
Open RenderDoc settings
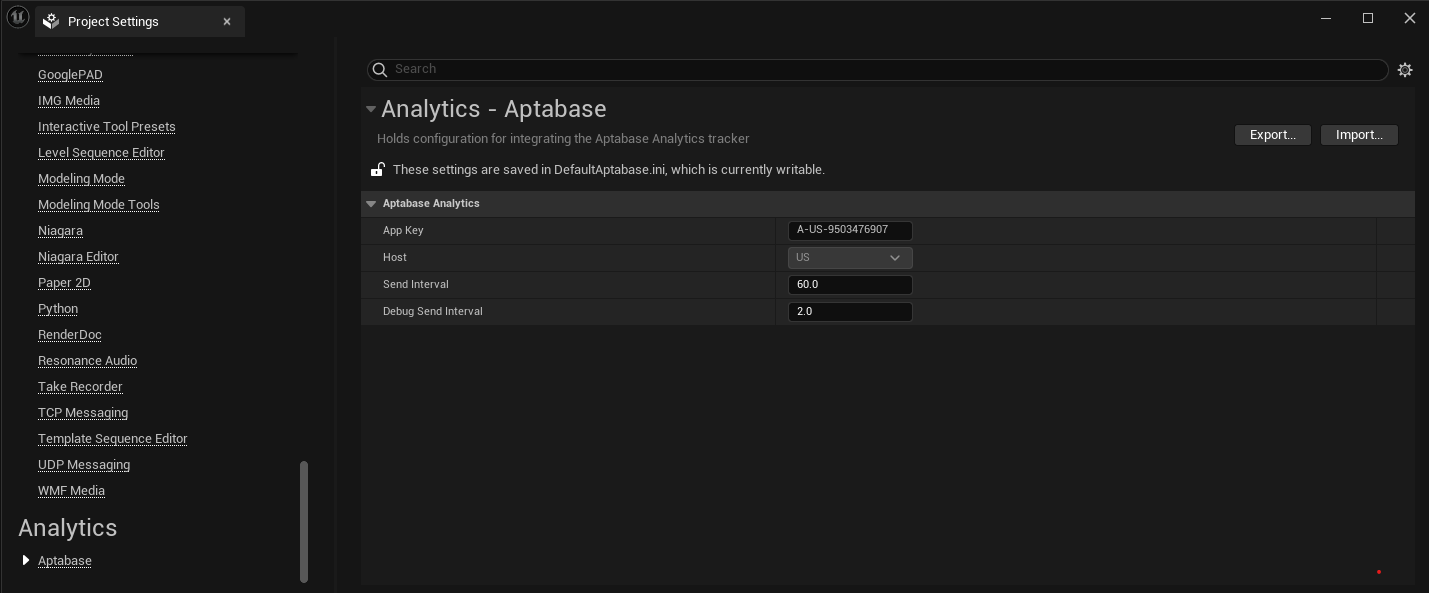tap(70, 335)
